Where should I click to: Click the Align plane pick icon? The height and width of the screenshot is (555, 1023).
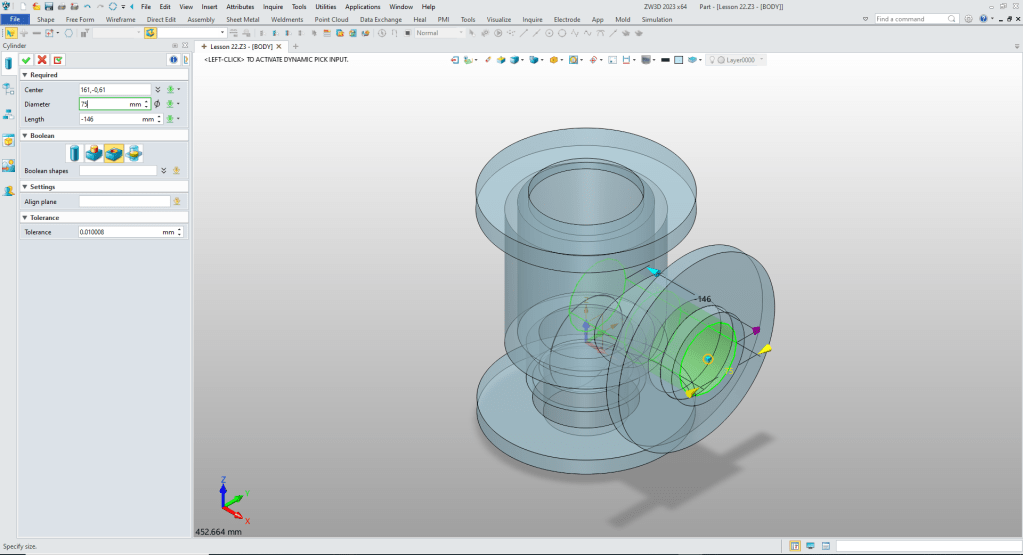point(177,201)
